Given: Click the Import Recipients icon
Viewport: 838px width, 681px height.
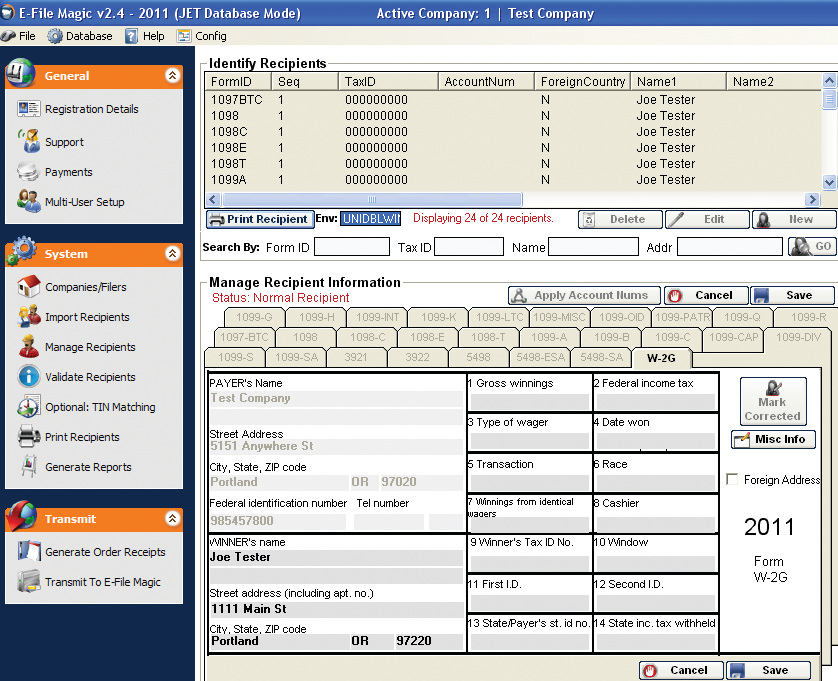Looking at the screenshot, I should (x=28, y=317).
